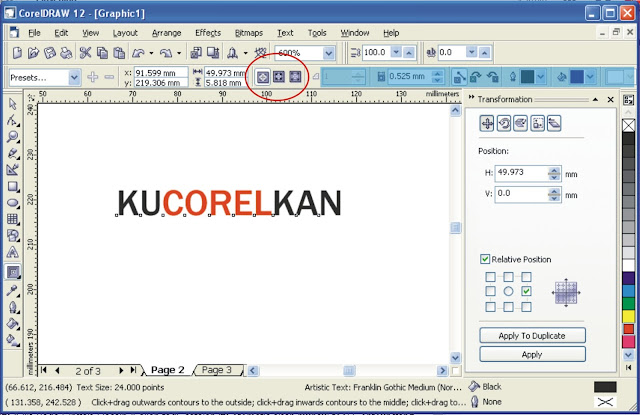Pick the Rectangle tool

click(x=13, y=186)
